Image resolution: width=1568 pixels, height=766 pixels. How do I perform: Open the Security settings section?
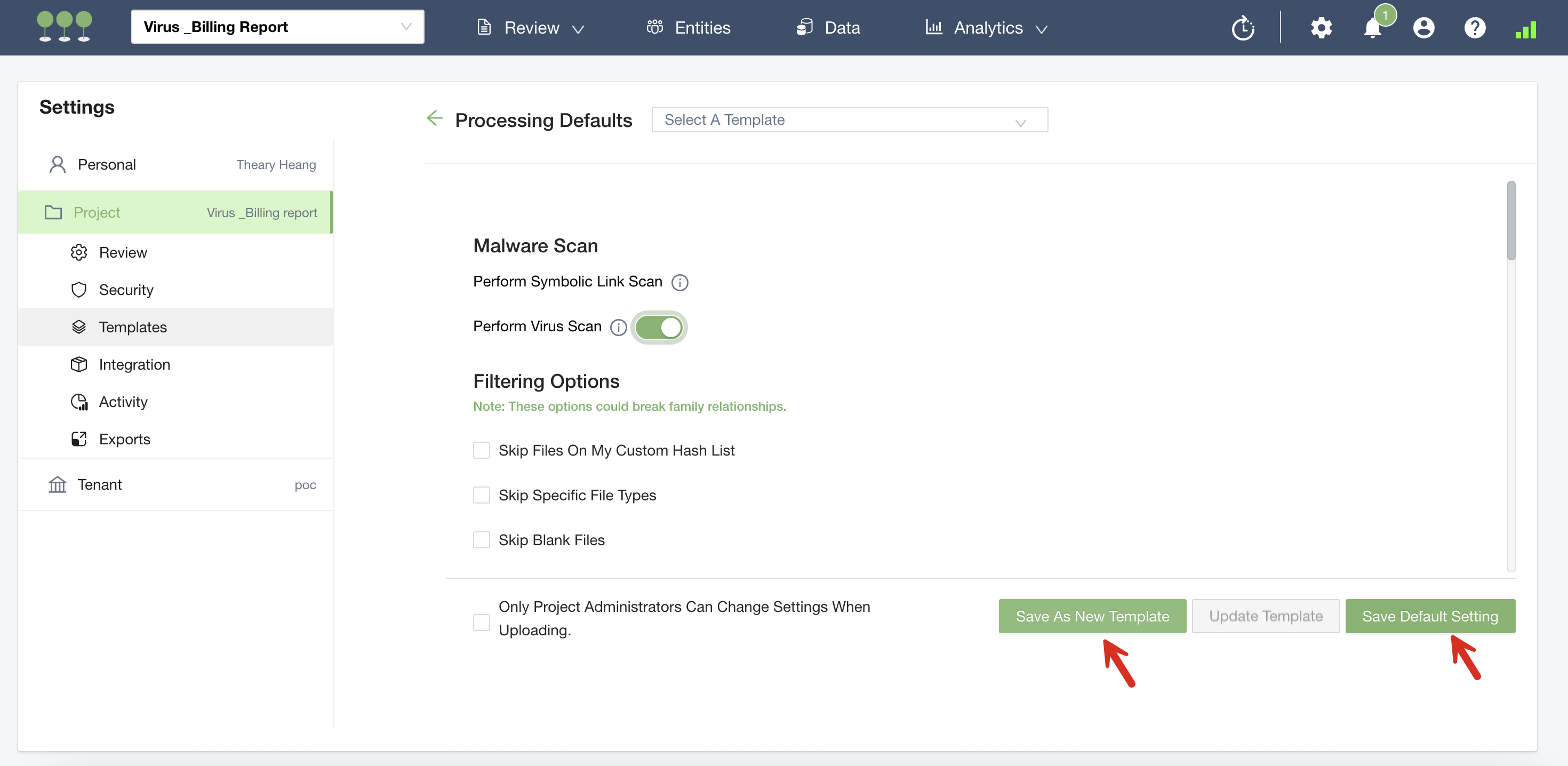point(126,290)
